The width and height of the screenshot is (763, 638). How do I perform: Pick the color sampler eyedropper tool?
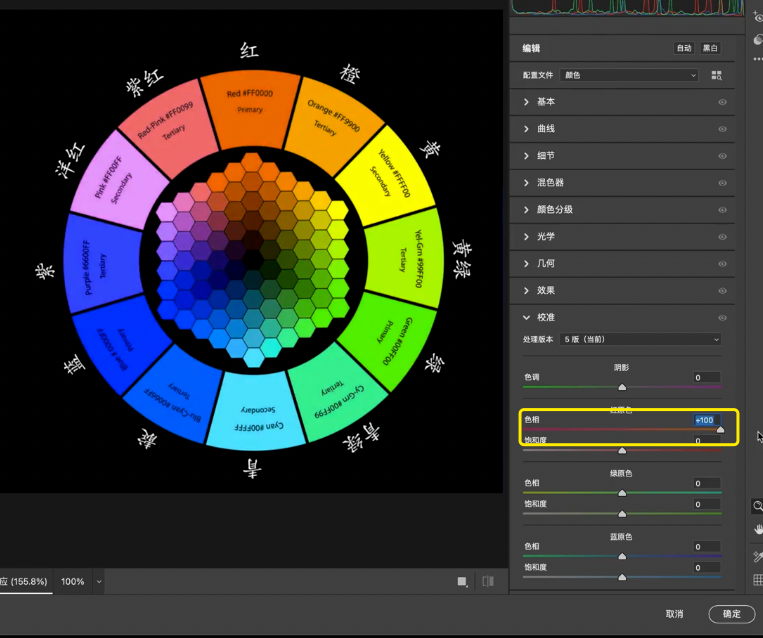pos(758,556)
